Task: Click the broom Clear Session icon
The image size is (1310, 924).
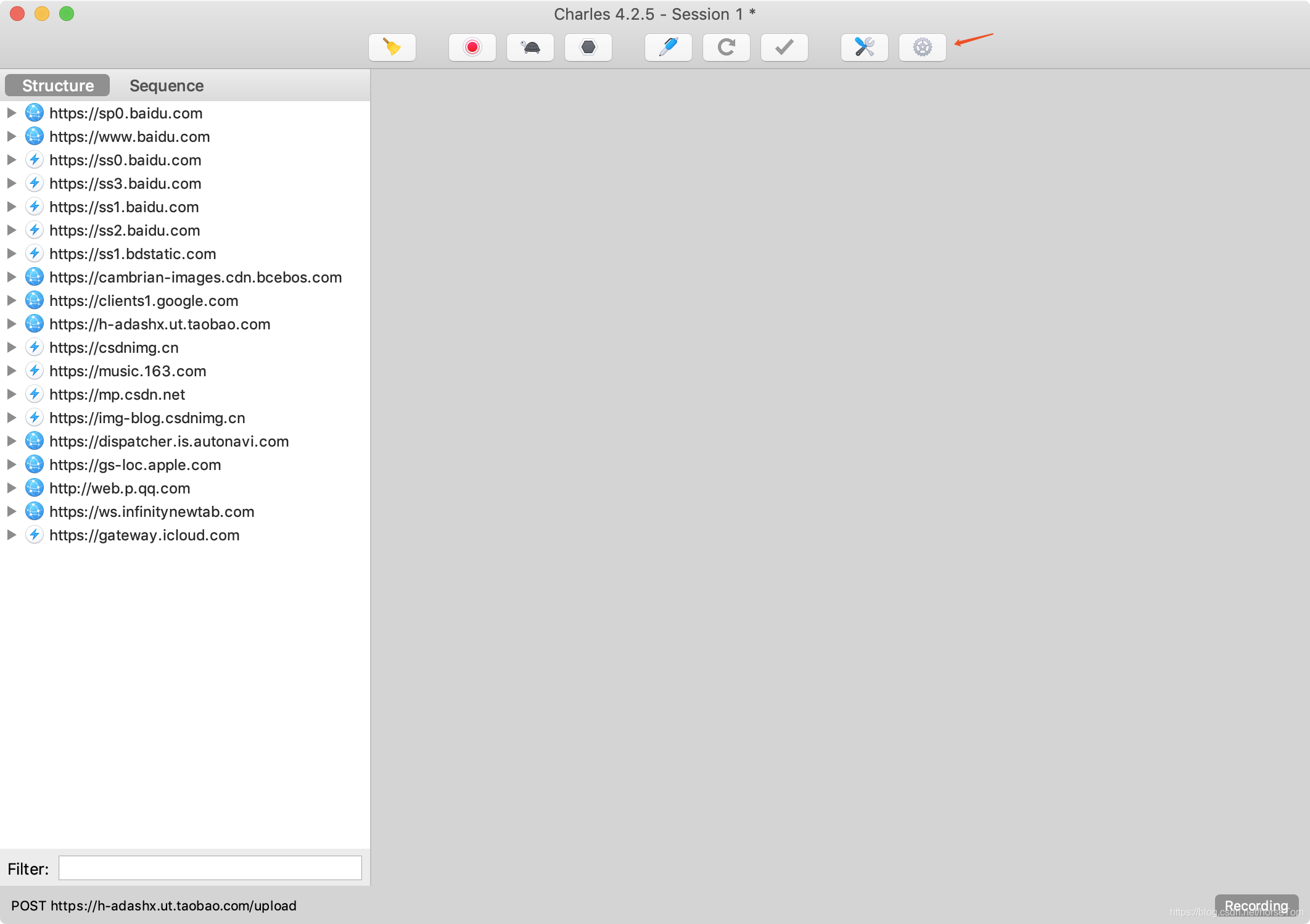Action: point(392,47)
